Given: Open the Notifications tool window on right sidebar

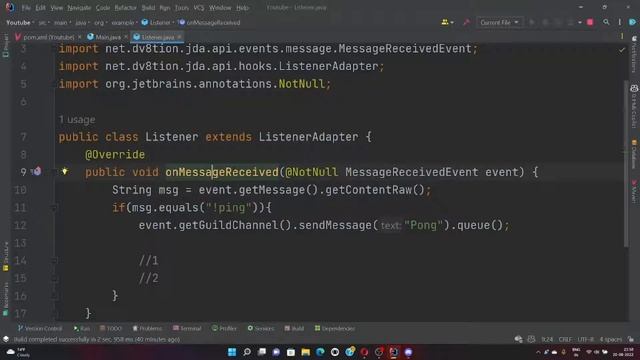Looking at the screenshot, I should (634, 54).
